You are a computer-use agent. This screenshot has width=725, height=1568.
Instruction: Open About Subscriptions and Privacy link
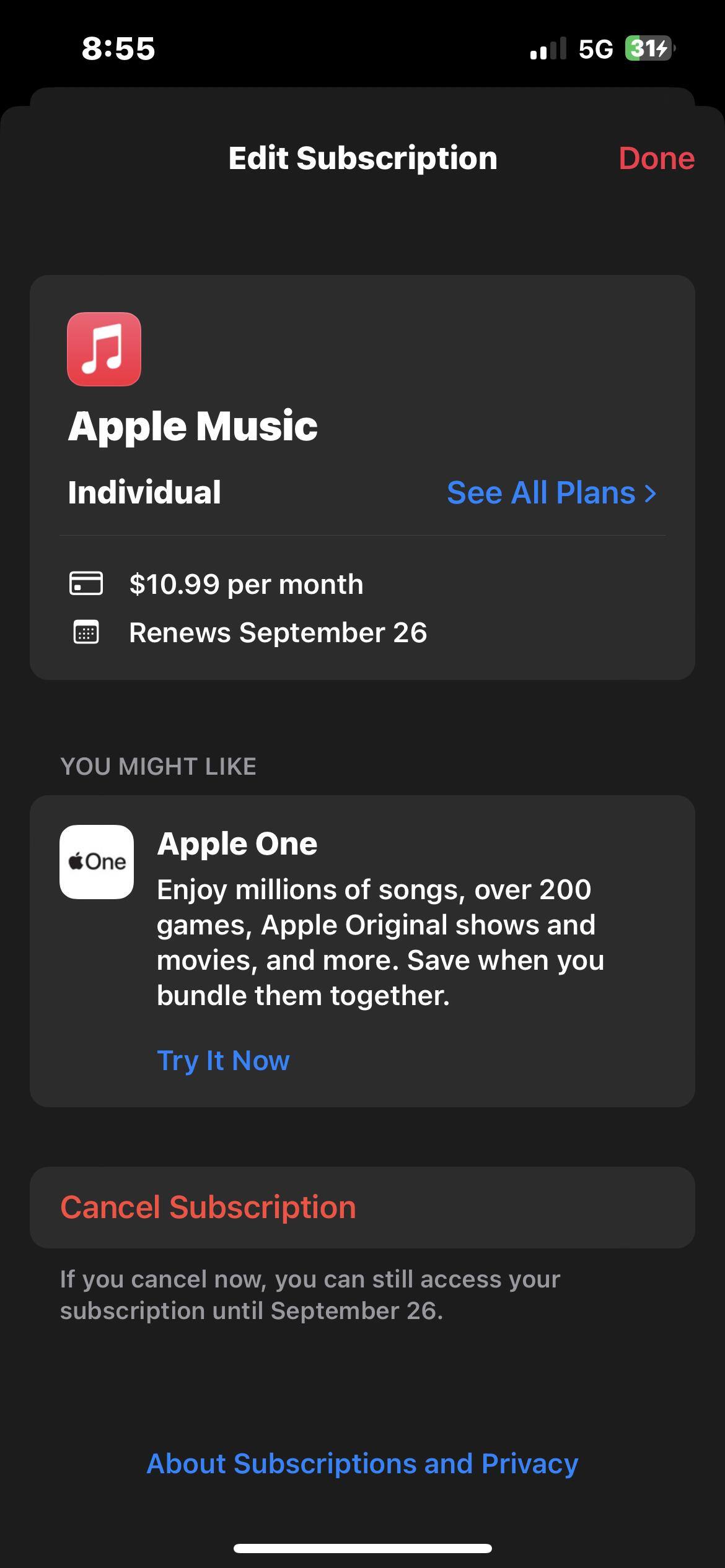(362, 1463)
